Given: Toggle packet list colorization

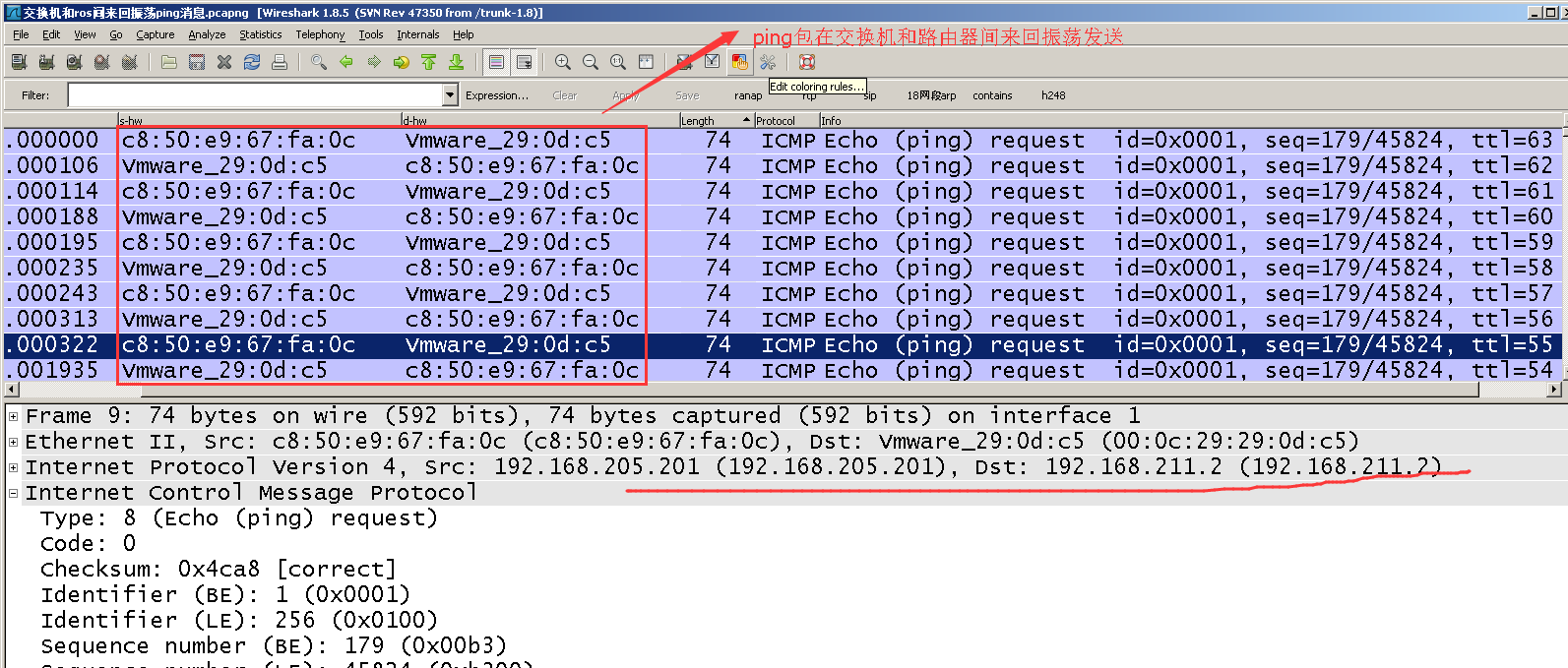Looking at the screenshot, I should [497, 62].
